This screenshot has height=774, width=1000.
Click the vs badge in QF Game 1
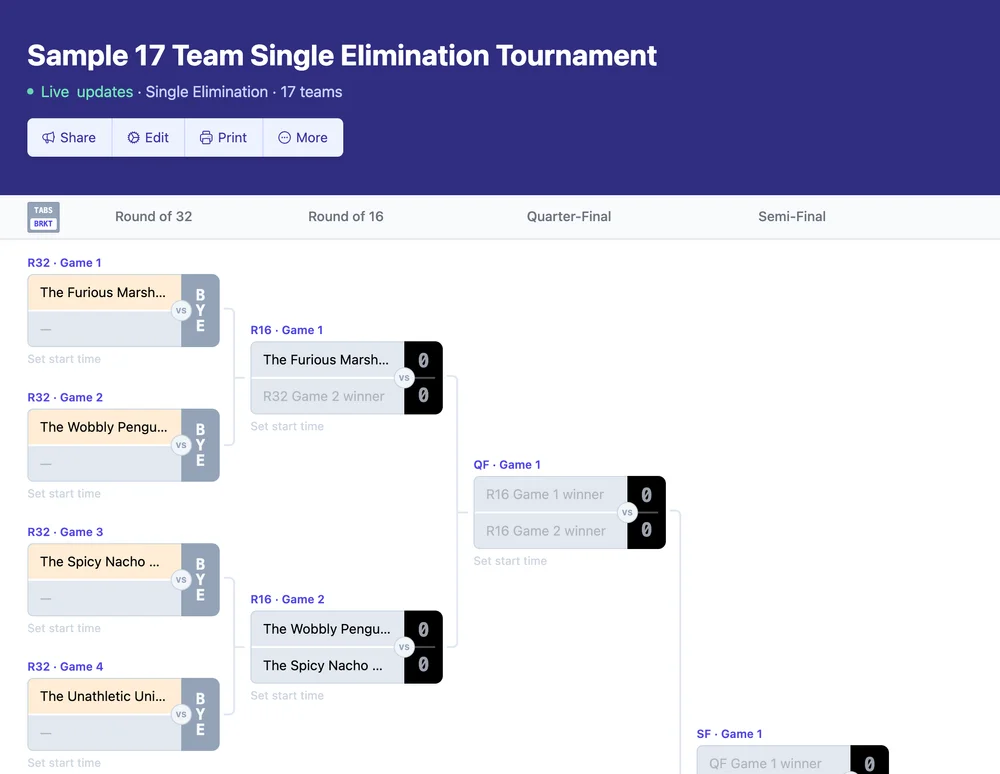pos(627,513)
